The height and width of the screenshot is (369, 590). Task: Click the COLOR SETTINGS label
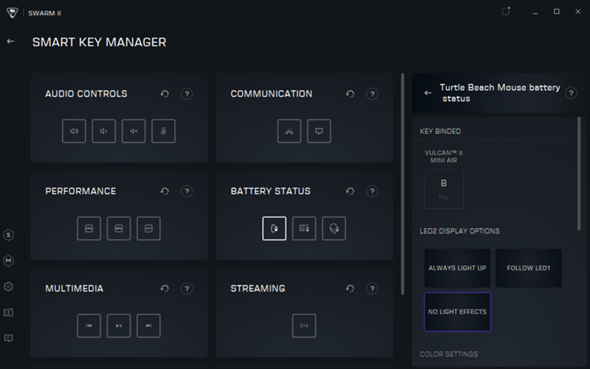[x=449, y=354]
